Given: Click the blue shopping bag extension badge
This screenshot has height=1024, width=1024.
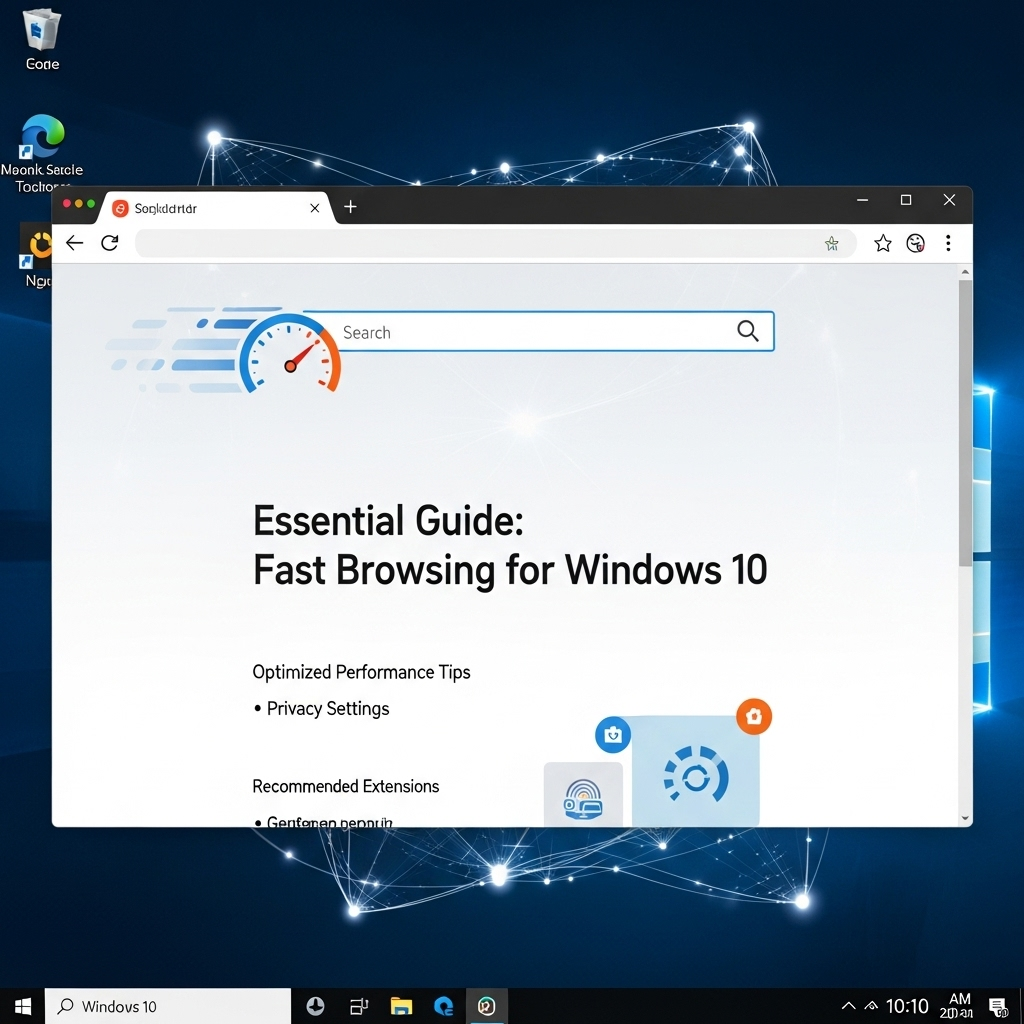Looking at the screenshot, I should click(613, 735).
